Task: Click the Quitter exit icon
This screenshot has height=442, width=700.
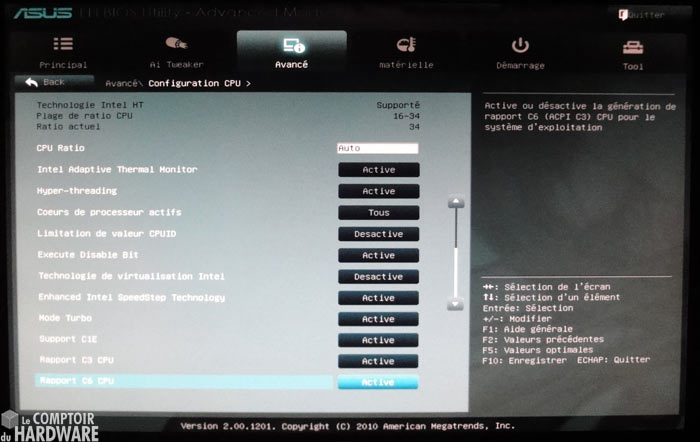Action: (x=623, y=14)
